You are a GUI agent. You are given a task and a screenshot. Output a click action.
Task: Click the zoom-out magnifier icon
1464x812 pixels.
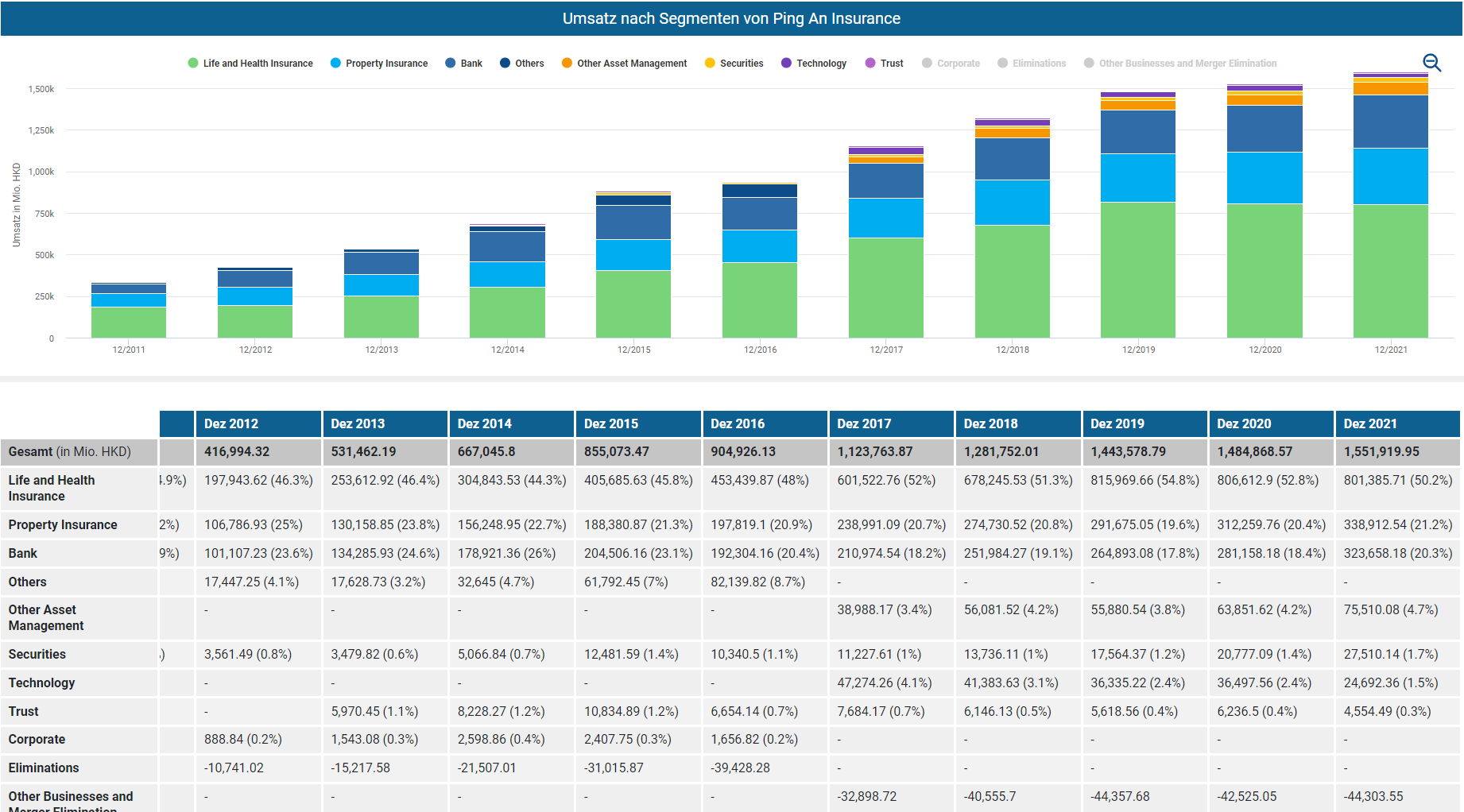tap(1431, 63)
